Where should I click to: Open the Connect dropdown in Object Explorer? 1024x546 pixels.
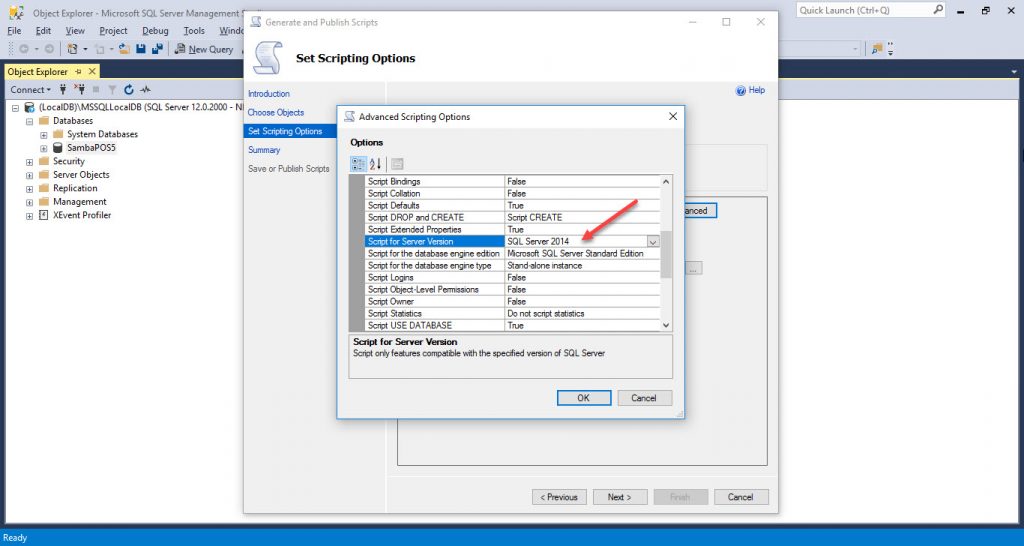pyautogui.click(x=30, y=89)
